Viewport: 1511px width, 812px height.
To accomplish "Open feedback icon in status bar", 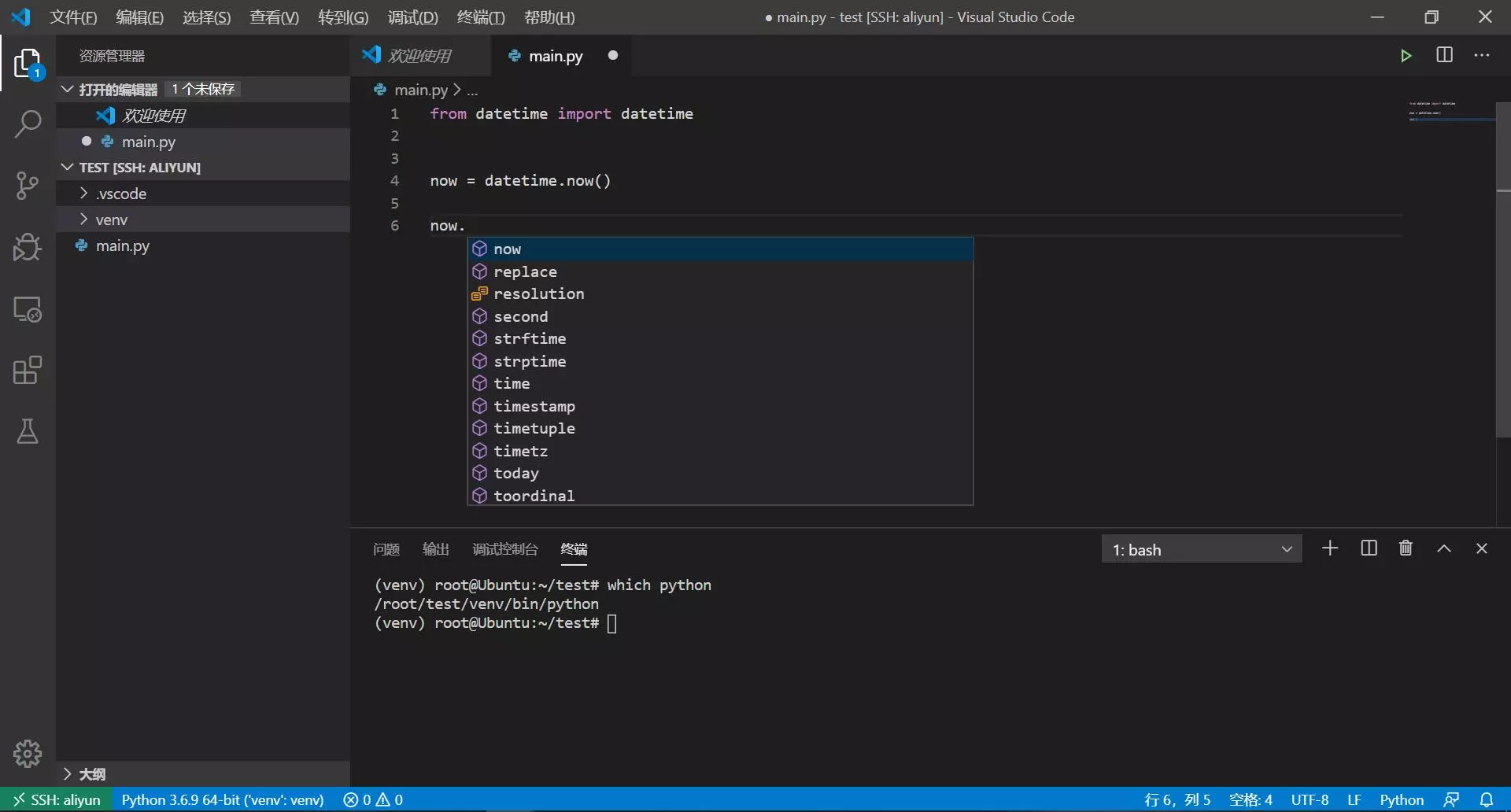I will click(1451, 799).
